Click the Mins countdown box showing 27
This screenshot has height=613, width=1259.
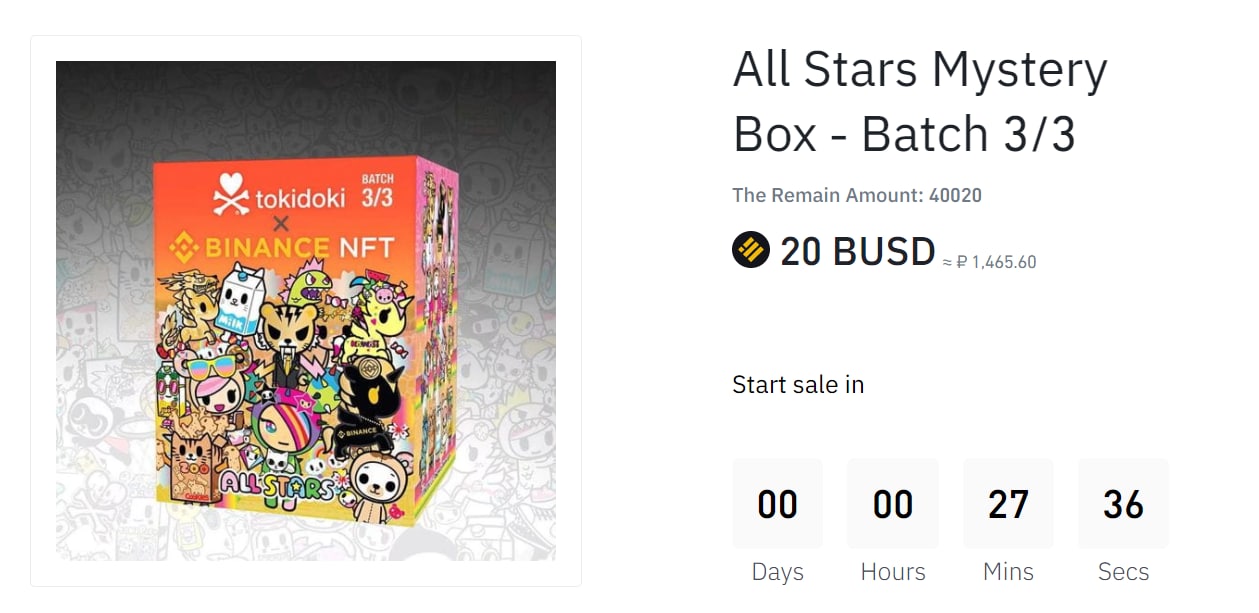click(1007, 504)
